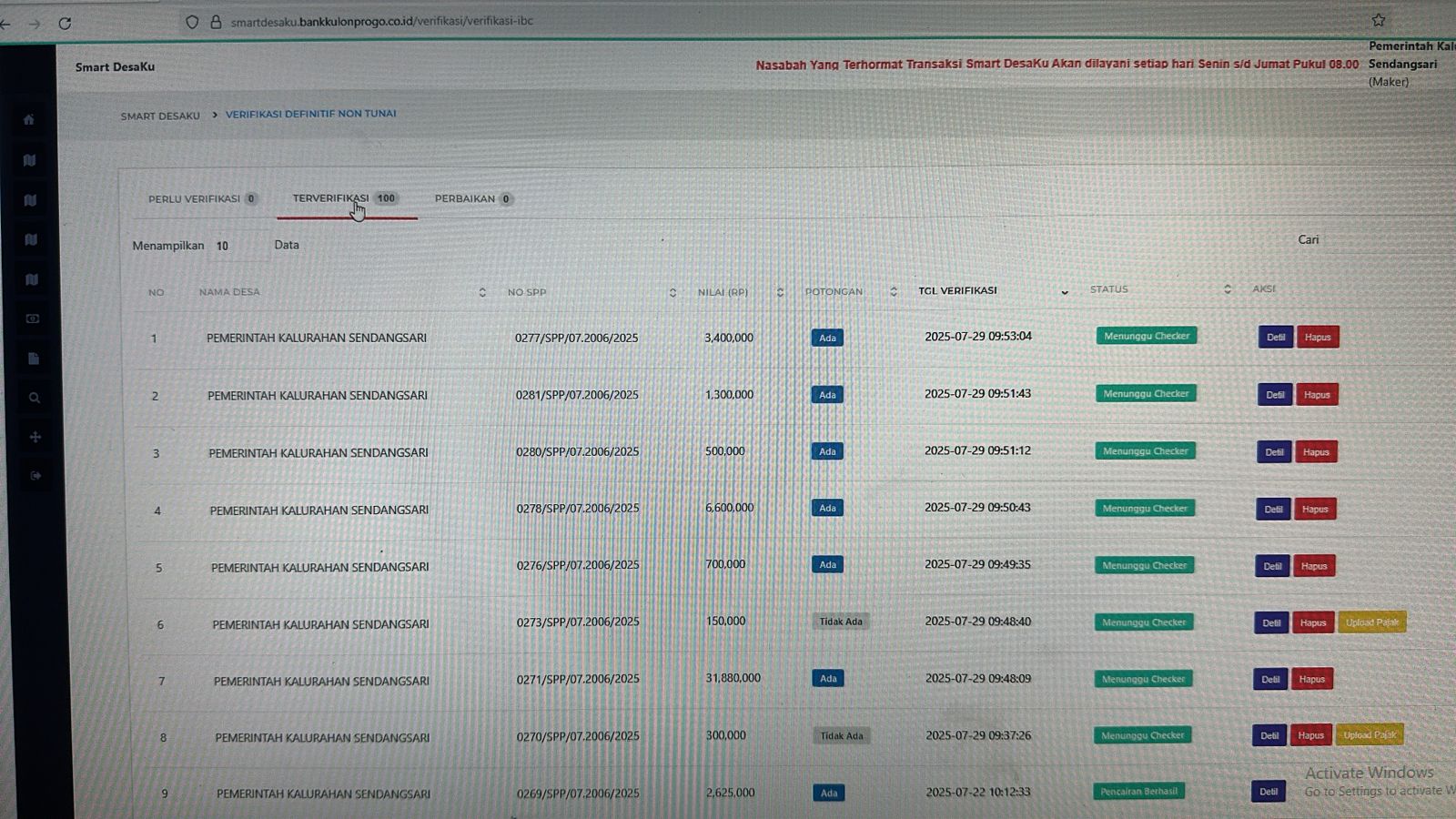Screen dimensions: 1456x819
Task: Click Detil for SPP 0276/SPP/07.2006/2025
Action: (1272, 566)
